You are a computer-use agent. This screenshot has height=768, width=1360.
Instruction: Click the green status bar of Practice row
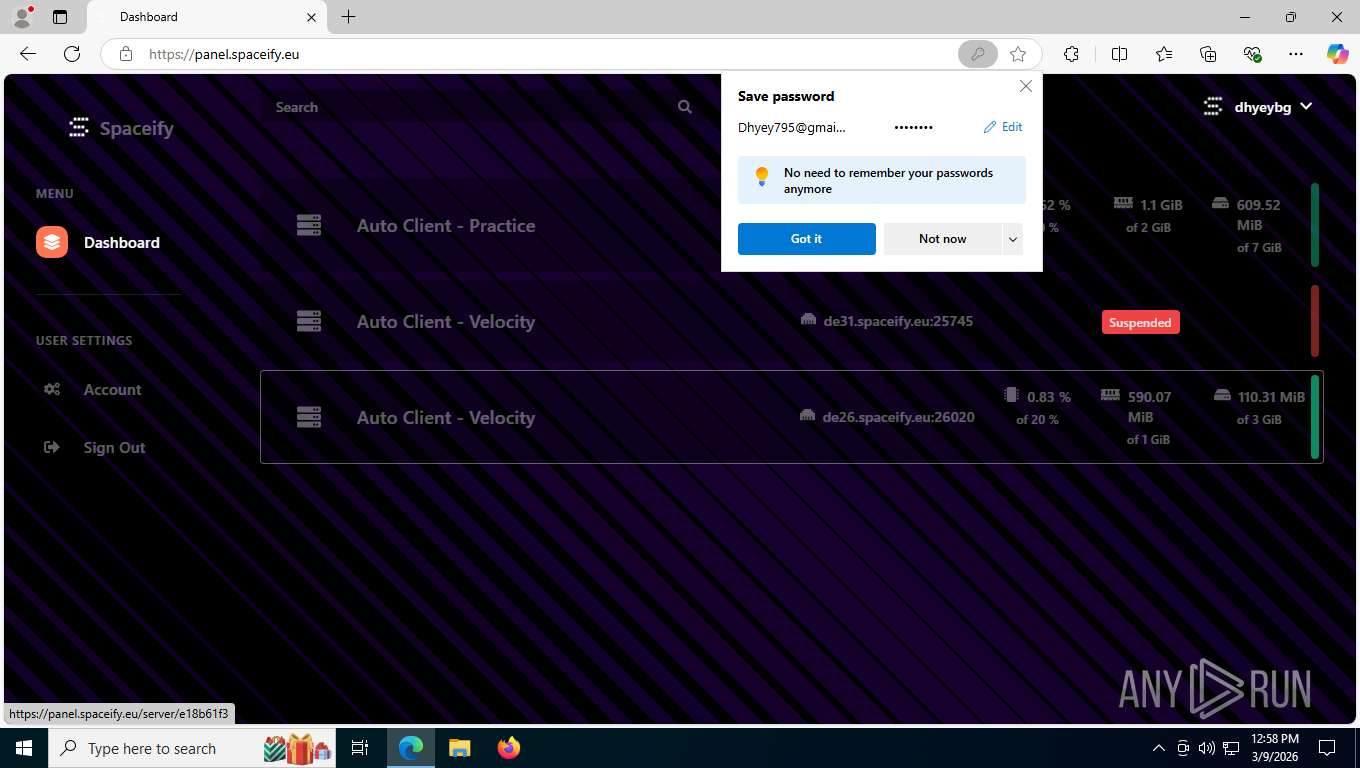point(1314,225)
